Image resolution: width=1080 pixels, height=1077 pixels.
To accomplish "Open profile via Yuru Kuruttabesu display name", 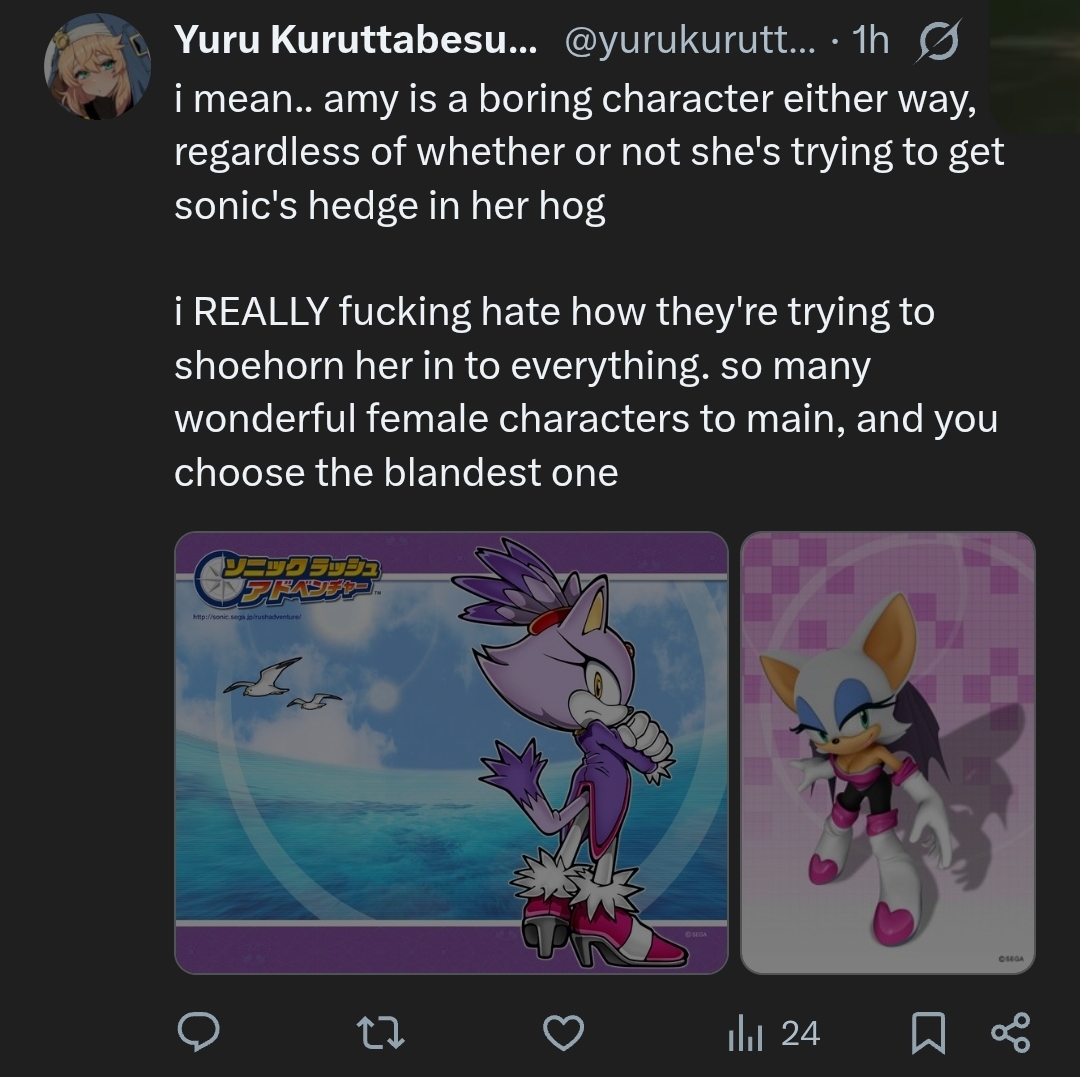I will click(x=355, y=39).
